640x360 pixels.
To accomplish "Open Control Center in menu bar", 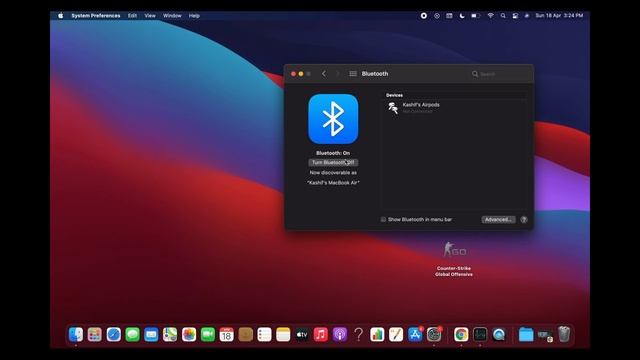I will pyautogui.click(x=515, y=16).
